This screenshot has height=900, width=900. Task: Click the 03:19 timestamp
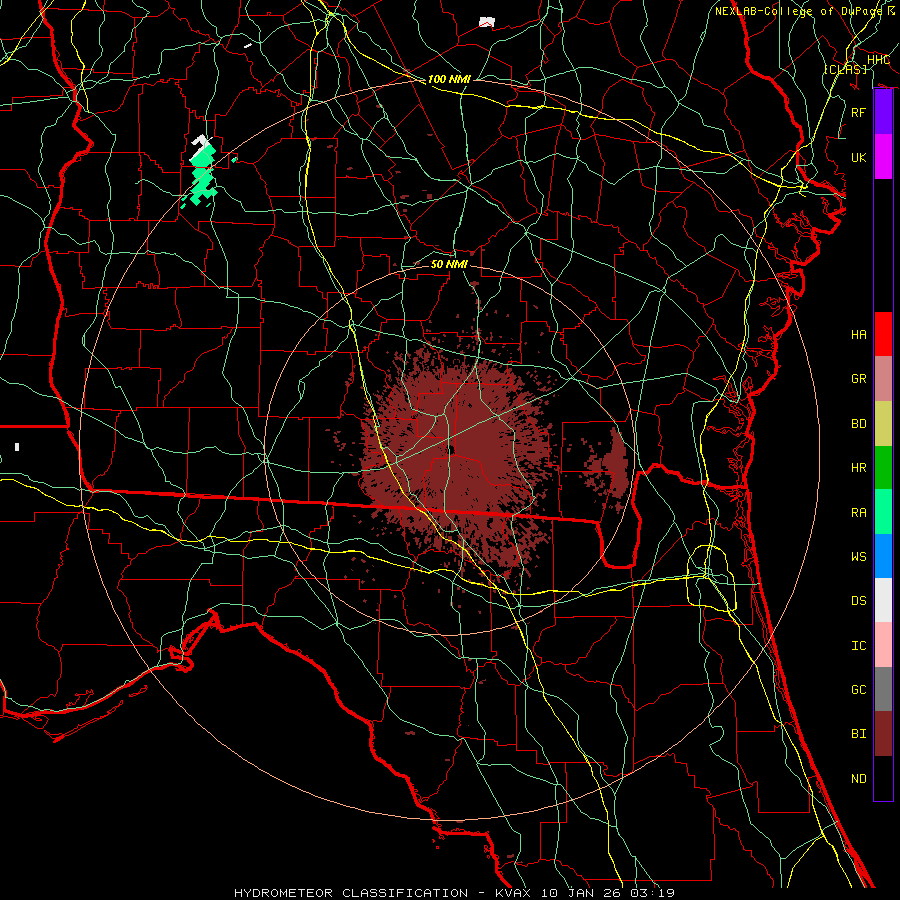651,893
